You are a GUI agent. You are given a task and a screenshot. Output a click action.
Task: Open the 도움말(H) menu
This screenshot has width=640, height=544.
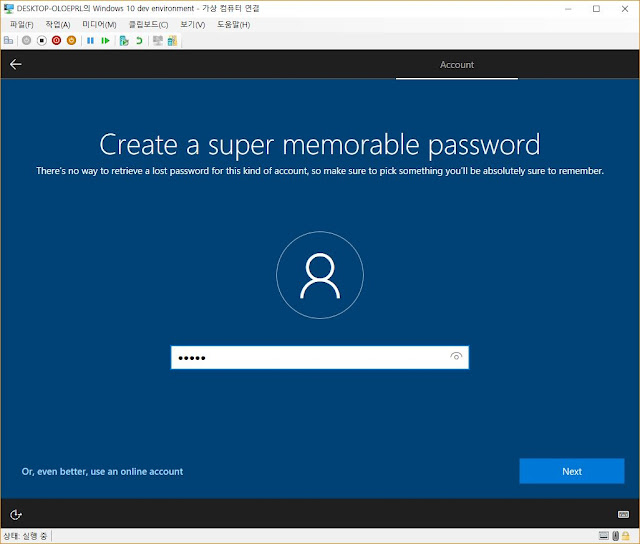coord(233,24)
